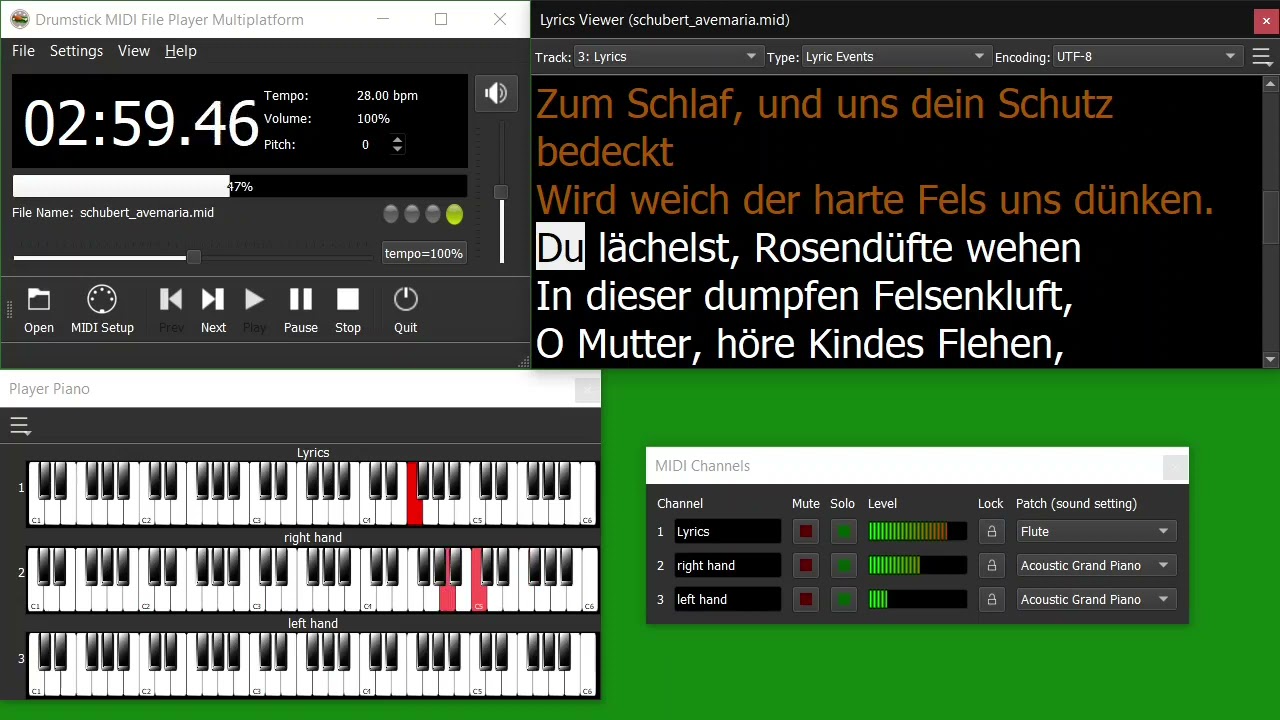Image resolution: width=1280 pixels, height=720 pixels.
Task: Edit the left hand channel name field
Action: [727, 600]
